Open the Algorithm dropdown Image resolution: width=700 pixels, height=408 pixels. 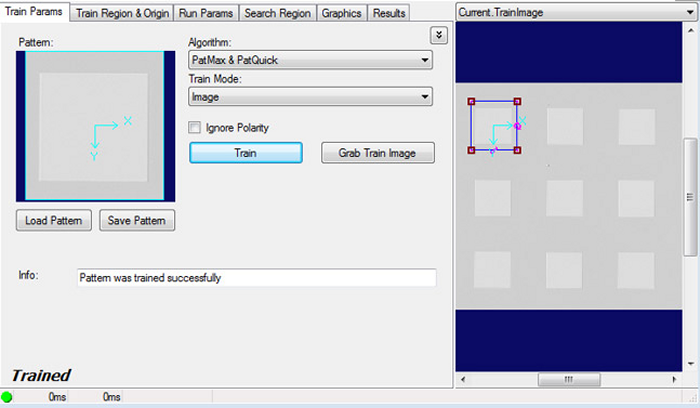tap(310, 60)
